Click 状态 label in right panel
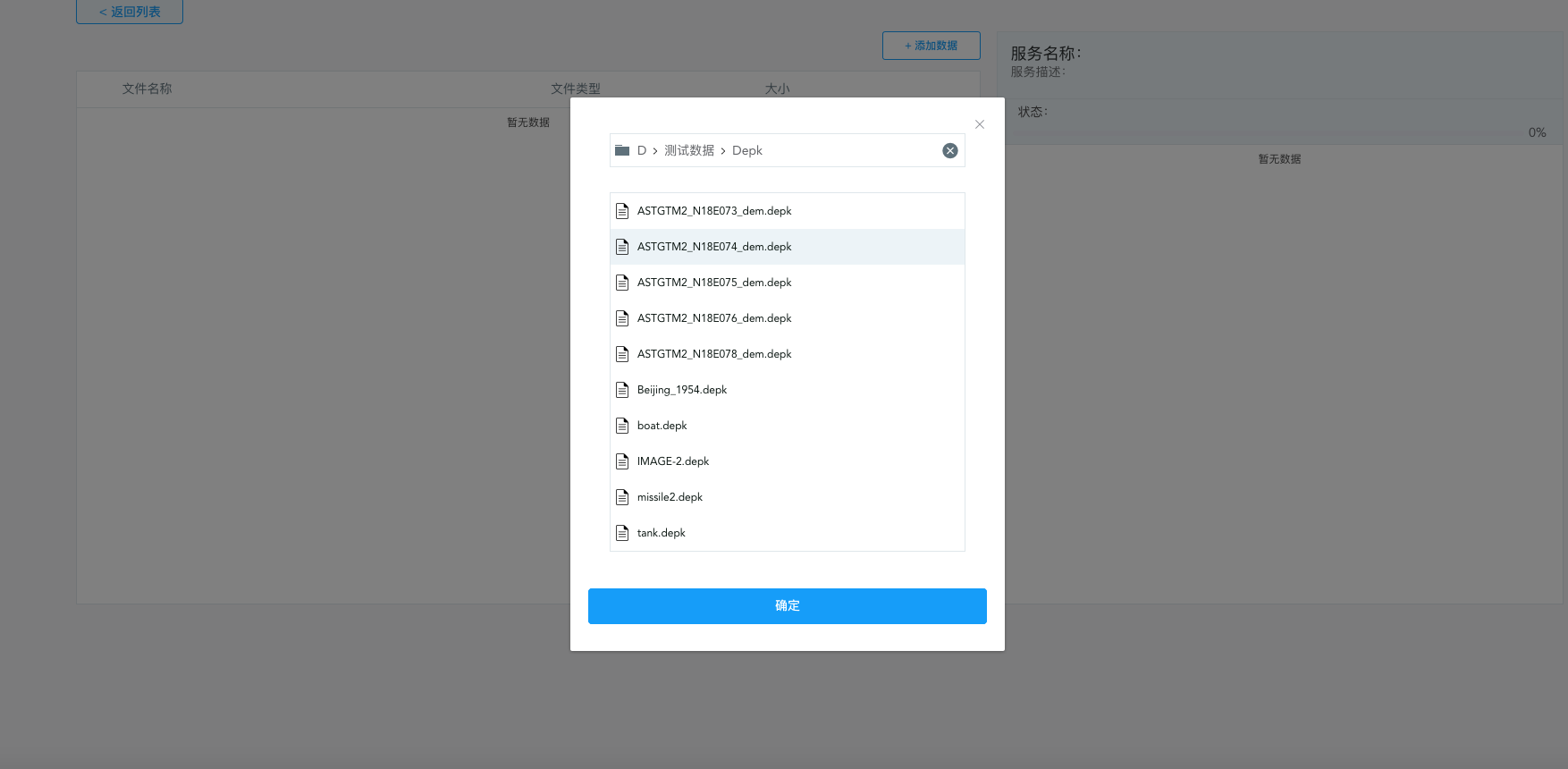The width and height of the screenshot is (1568, 769). (x=1033, y=112)
